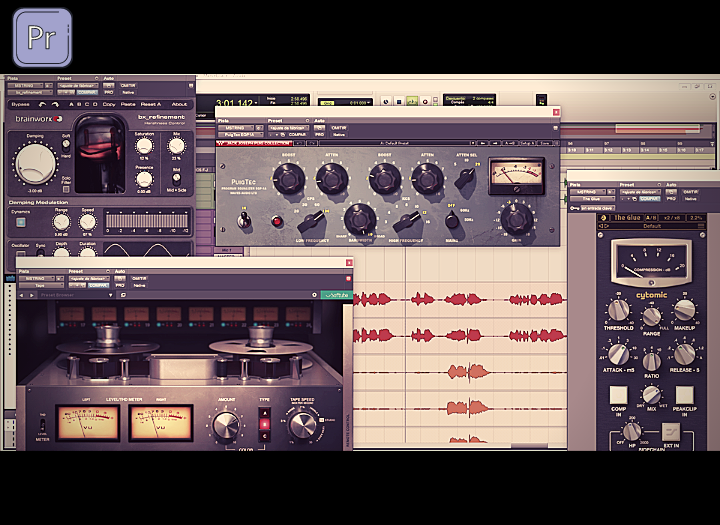Close the PuigTec plugin window

(x=556, y=112)
